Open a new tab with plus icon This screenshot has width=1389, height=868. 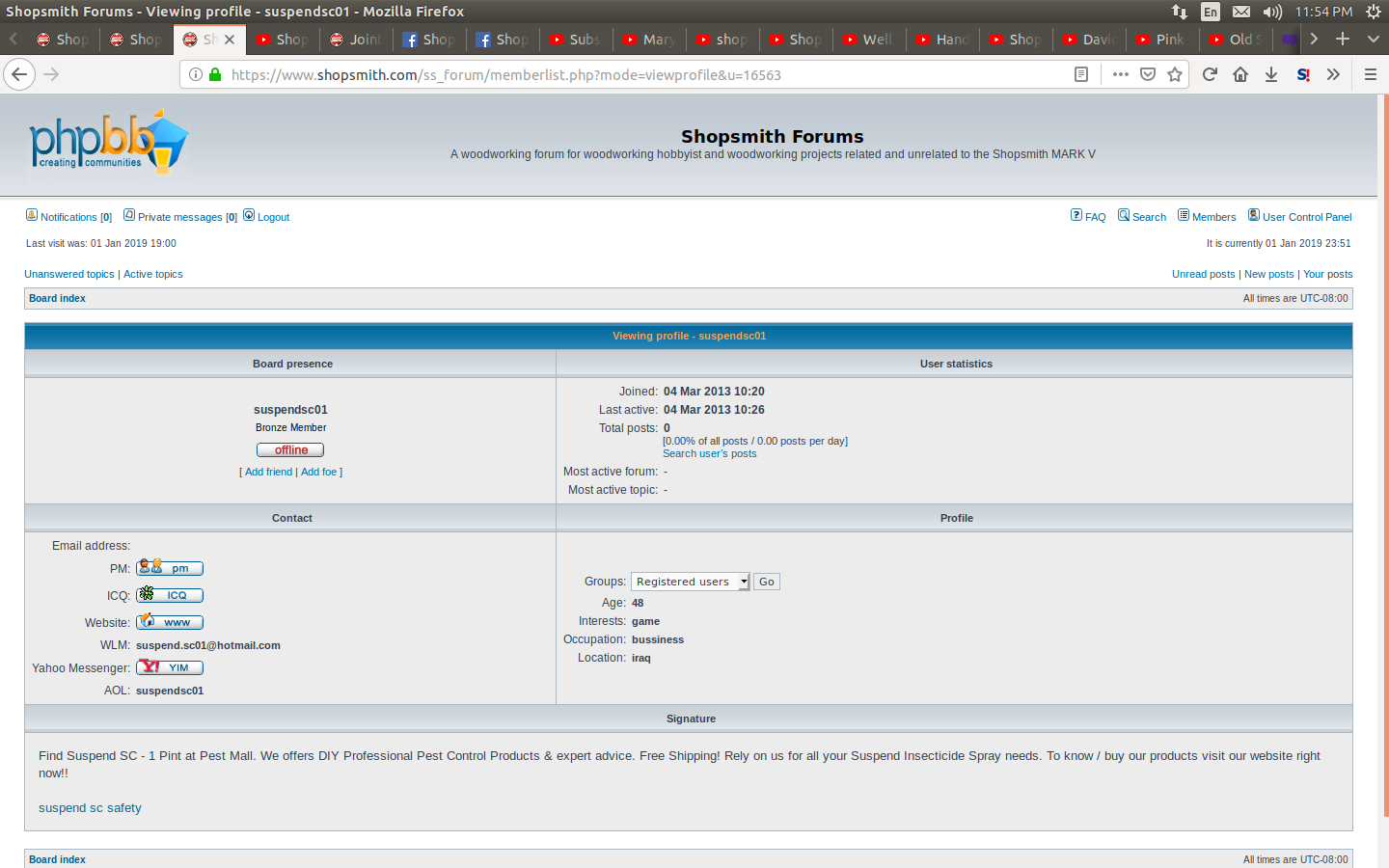click(x=1343, y=39)
